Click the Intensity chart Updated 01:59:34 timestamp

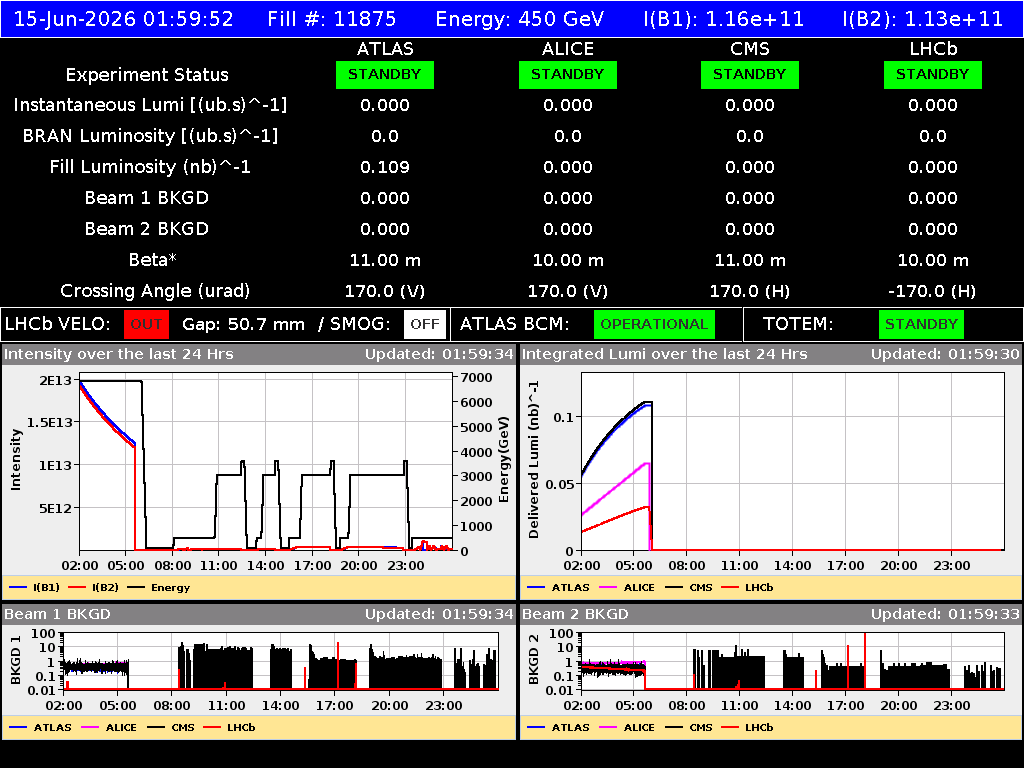click(440, 354)
